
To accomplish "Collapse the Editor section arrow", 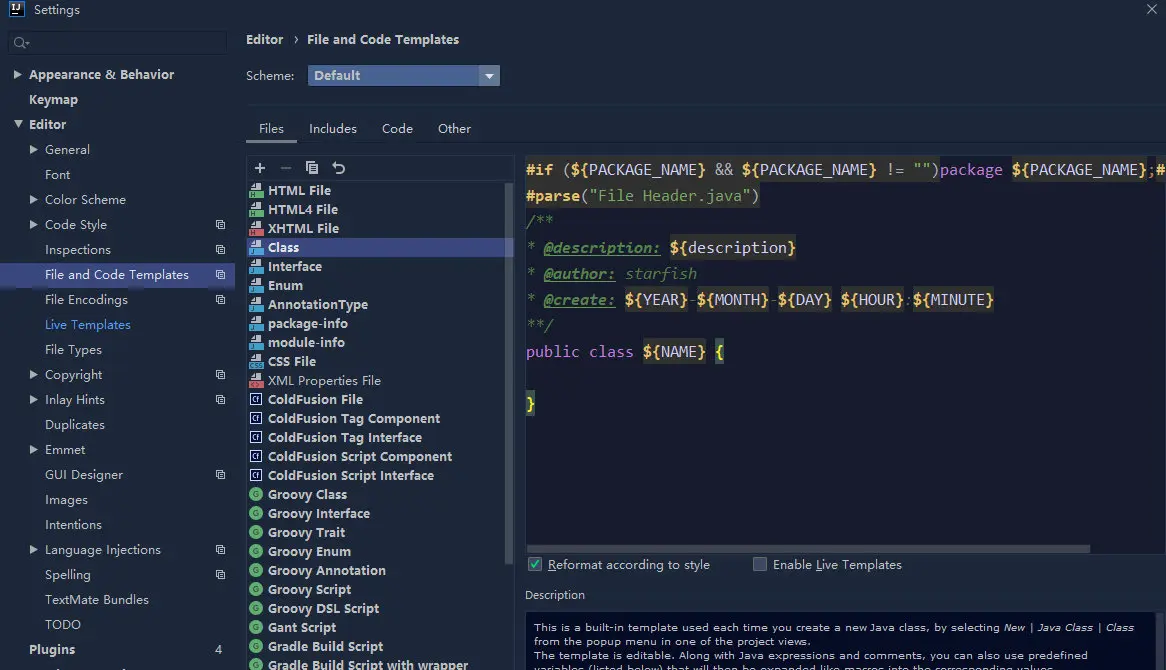I will (18, 124).
